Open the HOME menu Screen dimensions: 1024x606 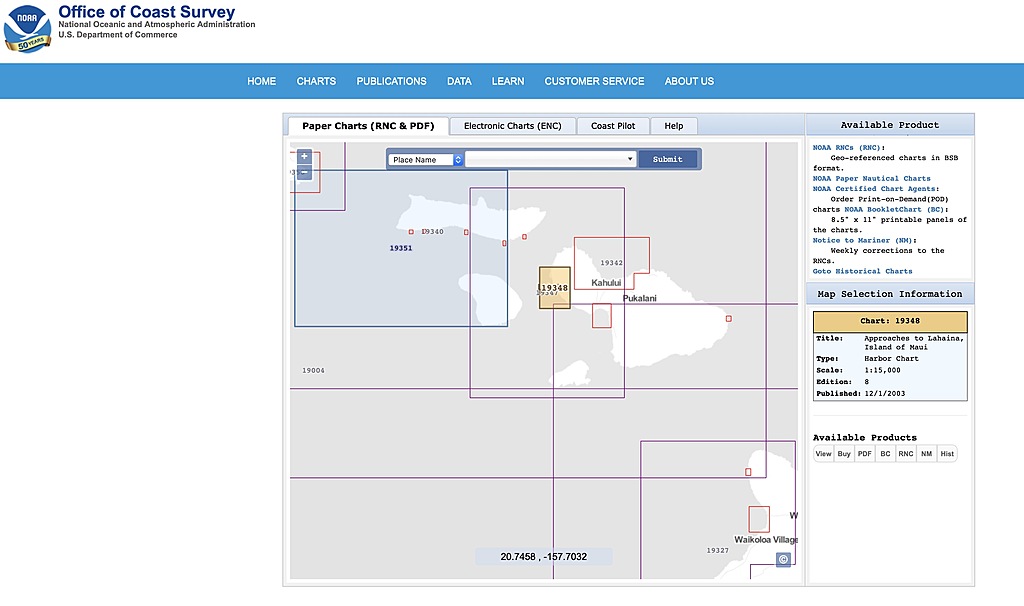pyautogui.click(x=261, y=81)
